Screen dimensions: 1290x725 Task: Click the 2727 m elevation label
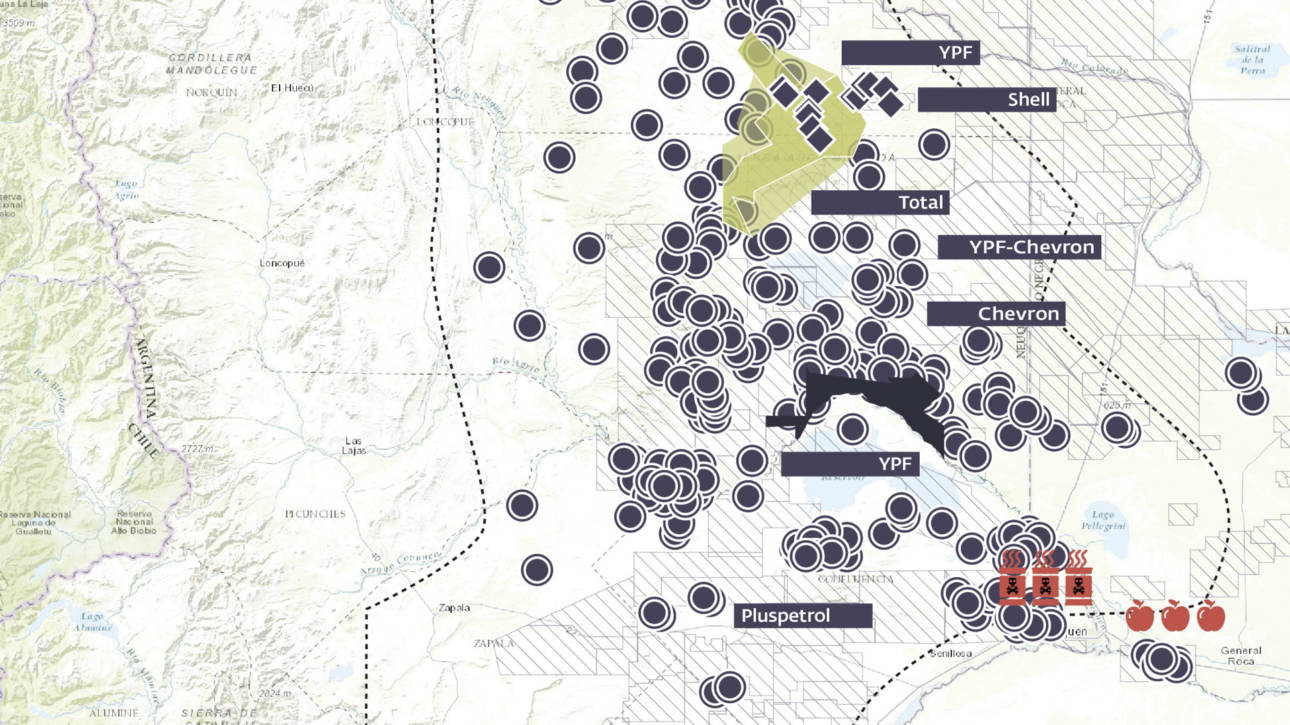coord(199,448)
